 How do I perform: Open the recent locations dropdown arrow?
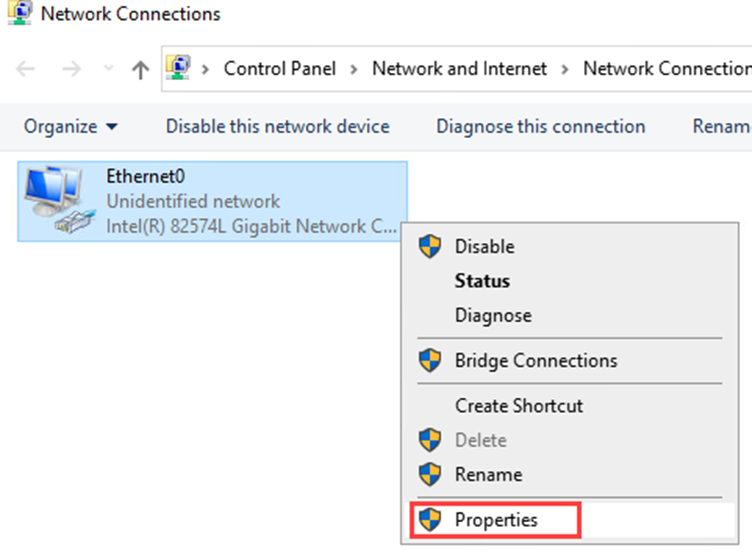(108, 68)
